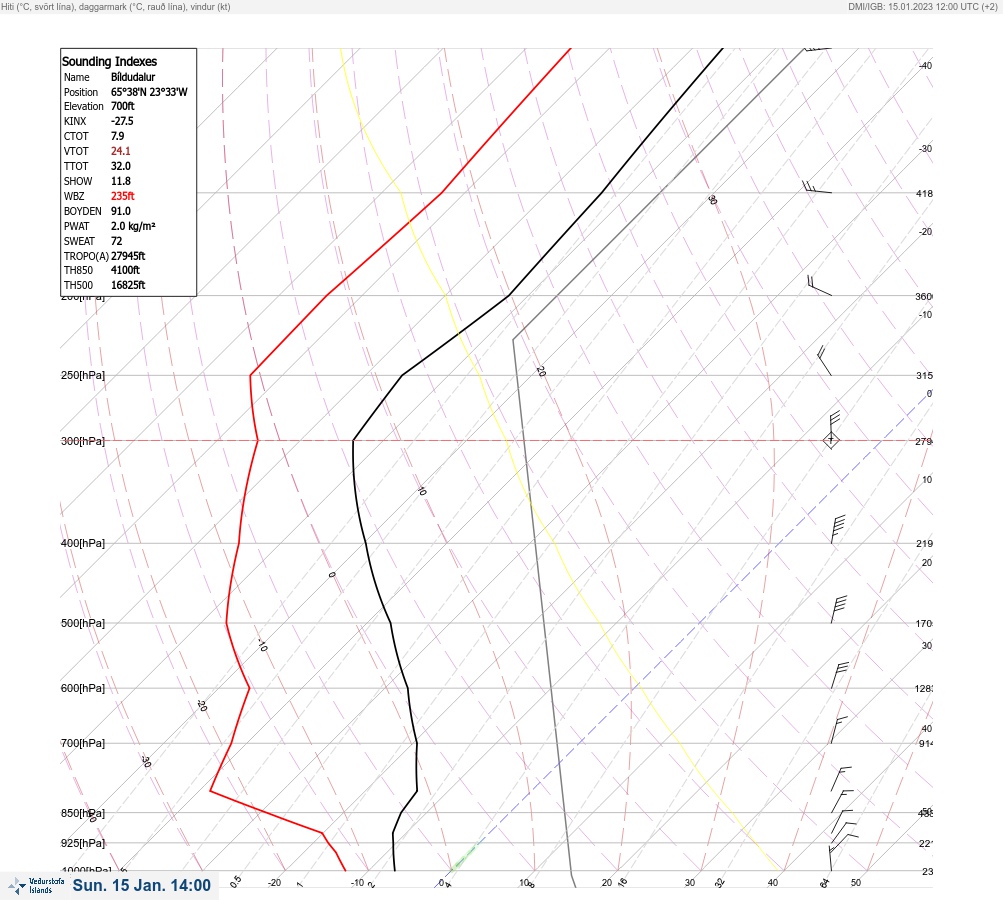
Task: Click the '600[hPa]' pressure label
Action: [83, 688]
